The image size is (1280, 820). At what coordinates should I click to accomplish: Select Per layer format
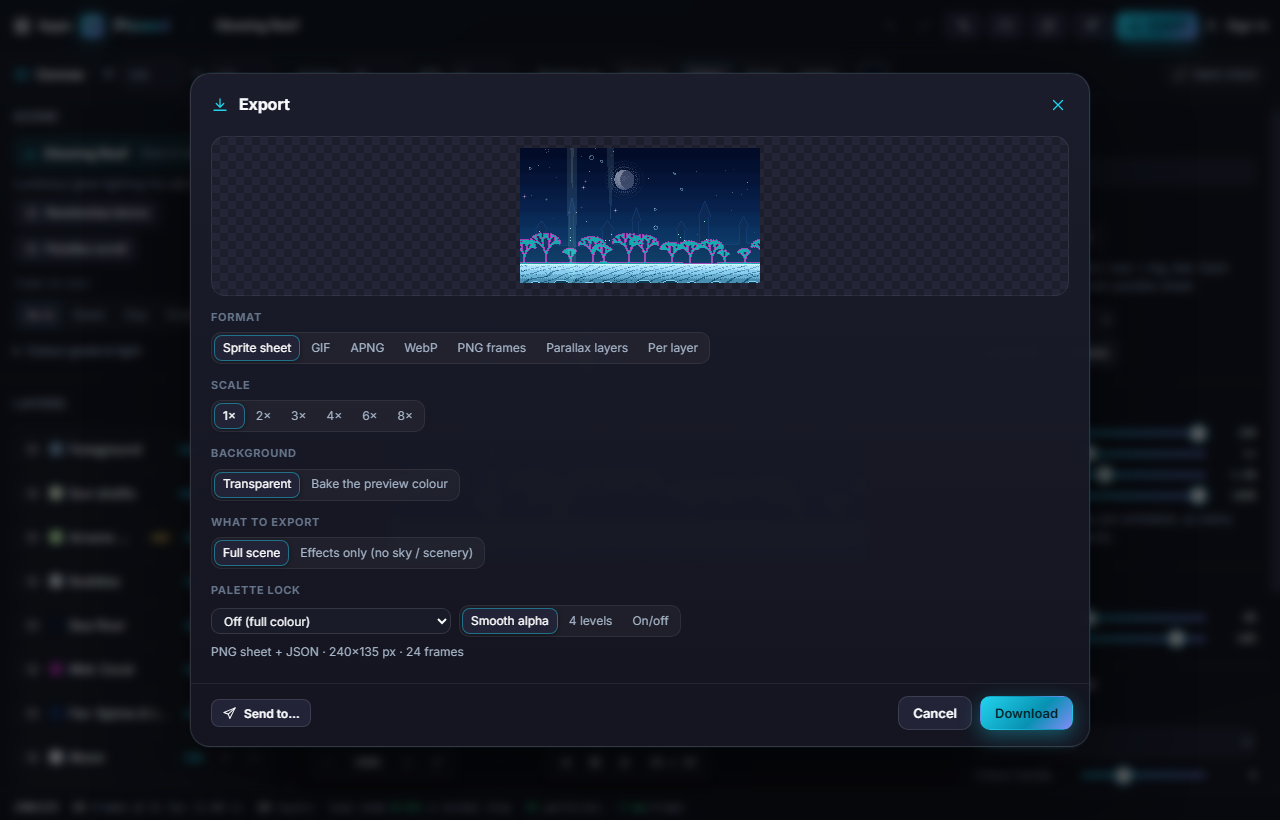point(673,348)
